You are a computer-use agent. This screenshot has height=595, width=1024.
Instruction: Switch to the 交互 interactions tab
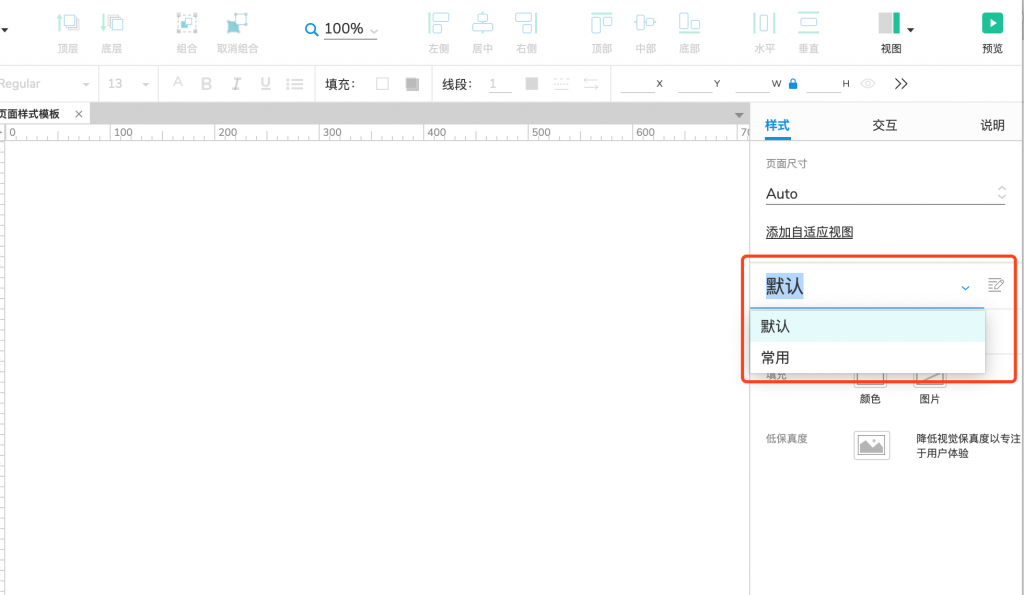(884, 125)
